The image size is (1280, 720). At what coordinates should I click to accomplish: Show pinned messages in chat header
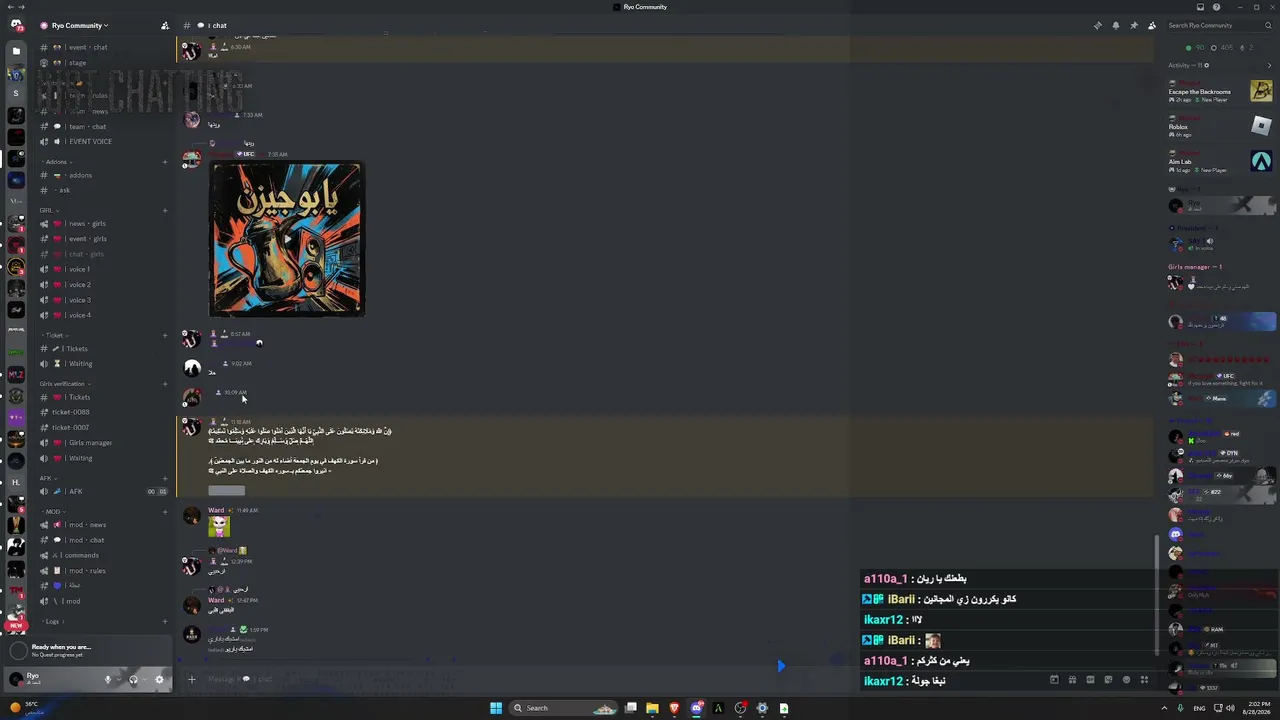click(x=1134, y=25)
